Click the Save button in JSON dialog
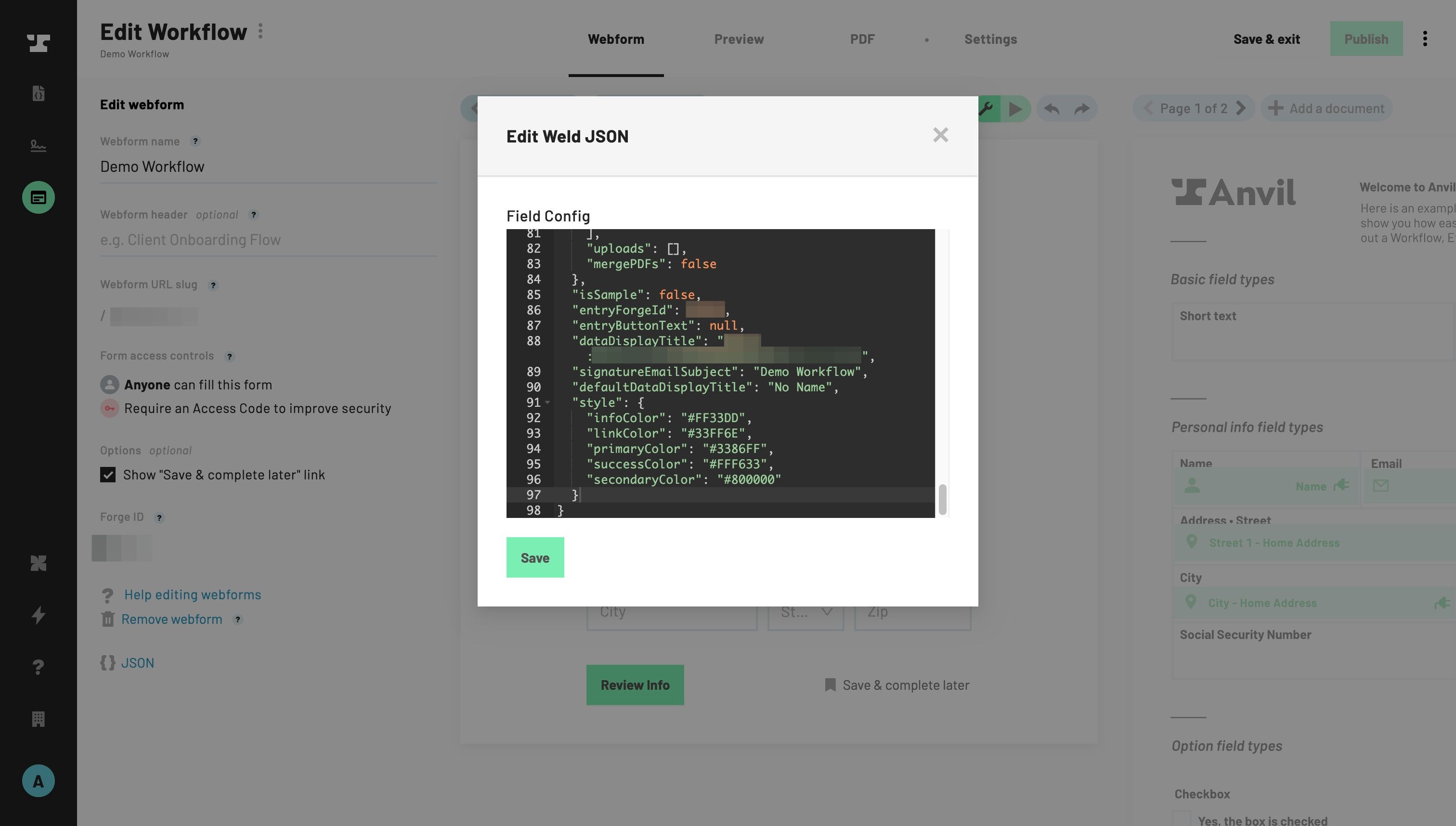This screenshot has width=1456, height=826. [x=535, y=558]
